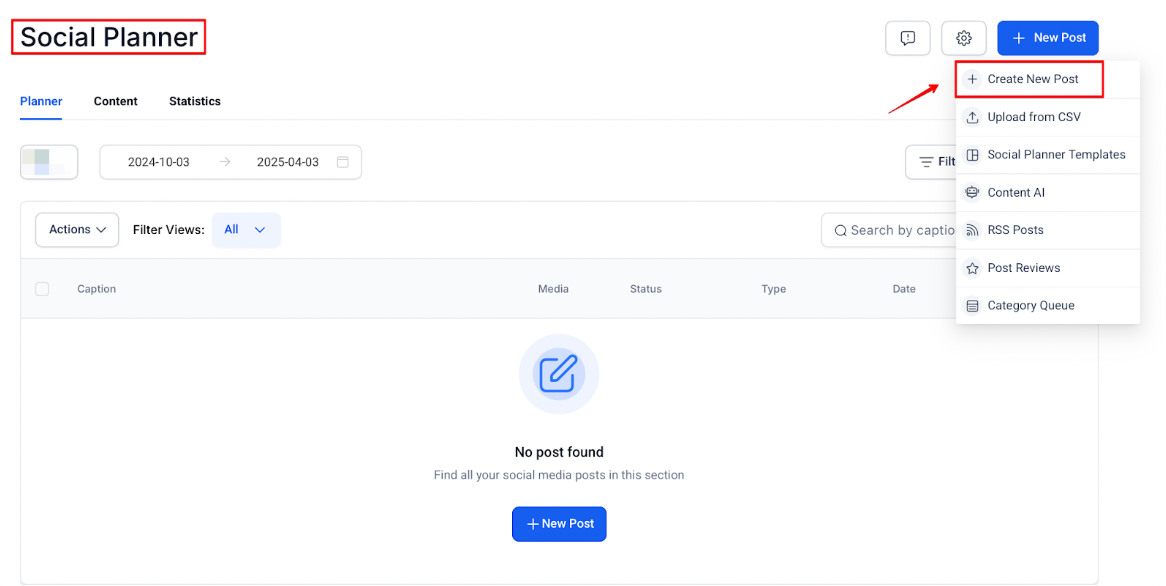Click the feedback speech bubble icon
Screen dimensions: 1166x586
click(x=907, y=38)
